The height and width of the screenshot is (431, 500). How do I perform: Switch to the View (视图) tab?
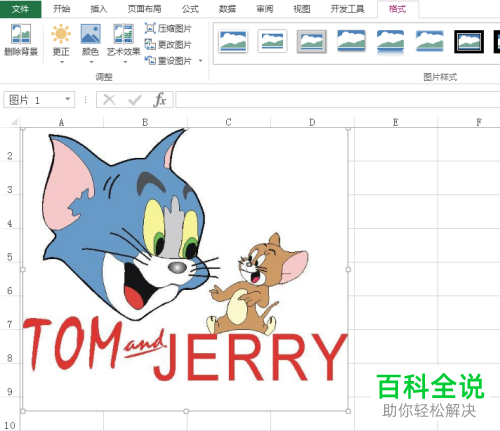point(302,9)
